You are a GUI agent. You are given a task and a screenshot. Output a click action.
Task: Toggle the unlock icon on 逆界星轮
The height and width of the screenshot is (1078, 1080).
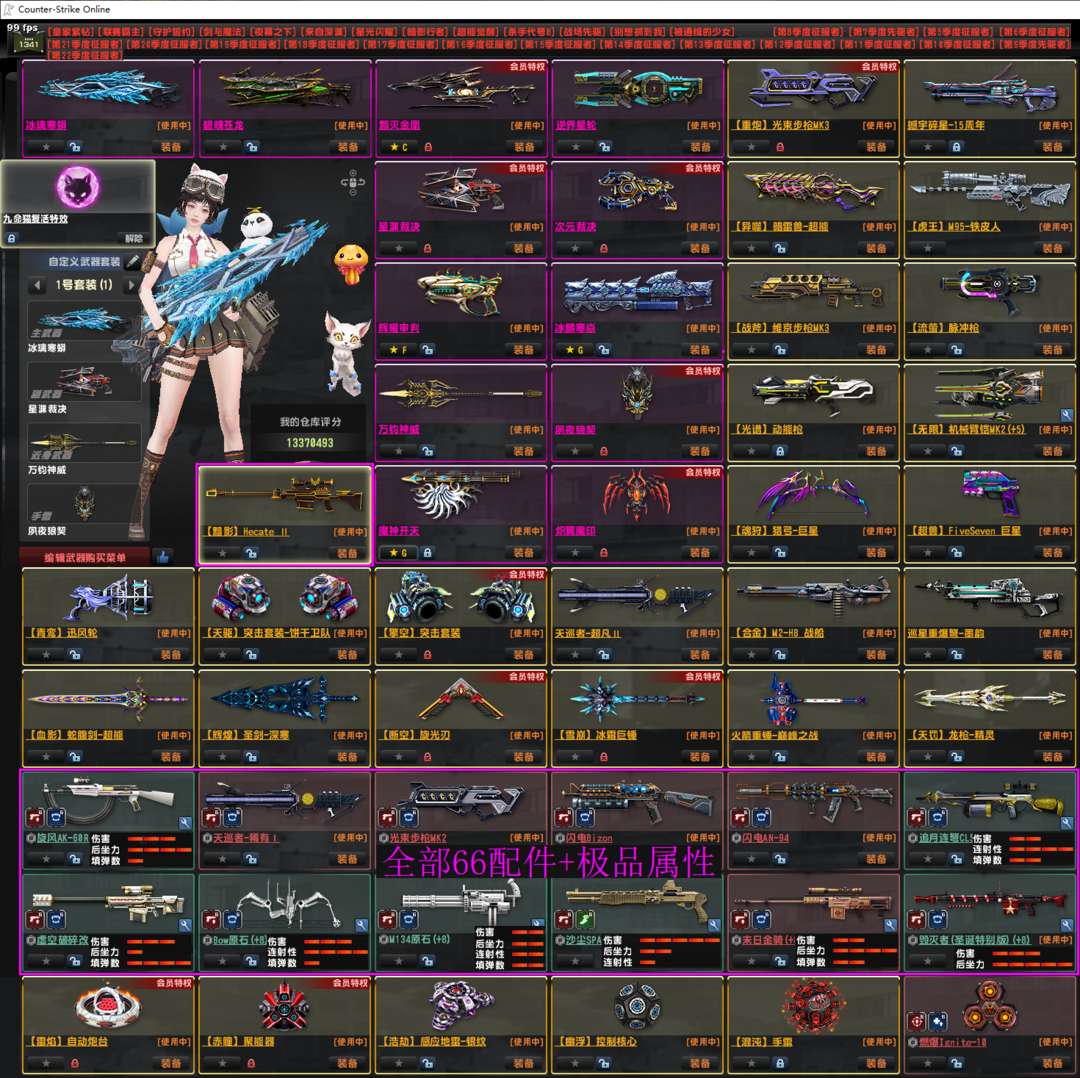(x=604, y=147)
